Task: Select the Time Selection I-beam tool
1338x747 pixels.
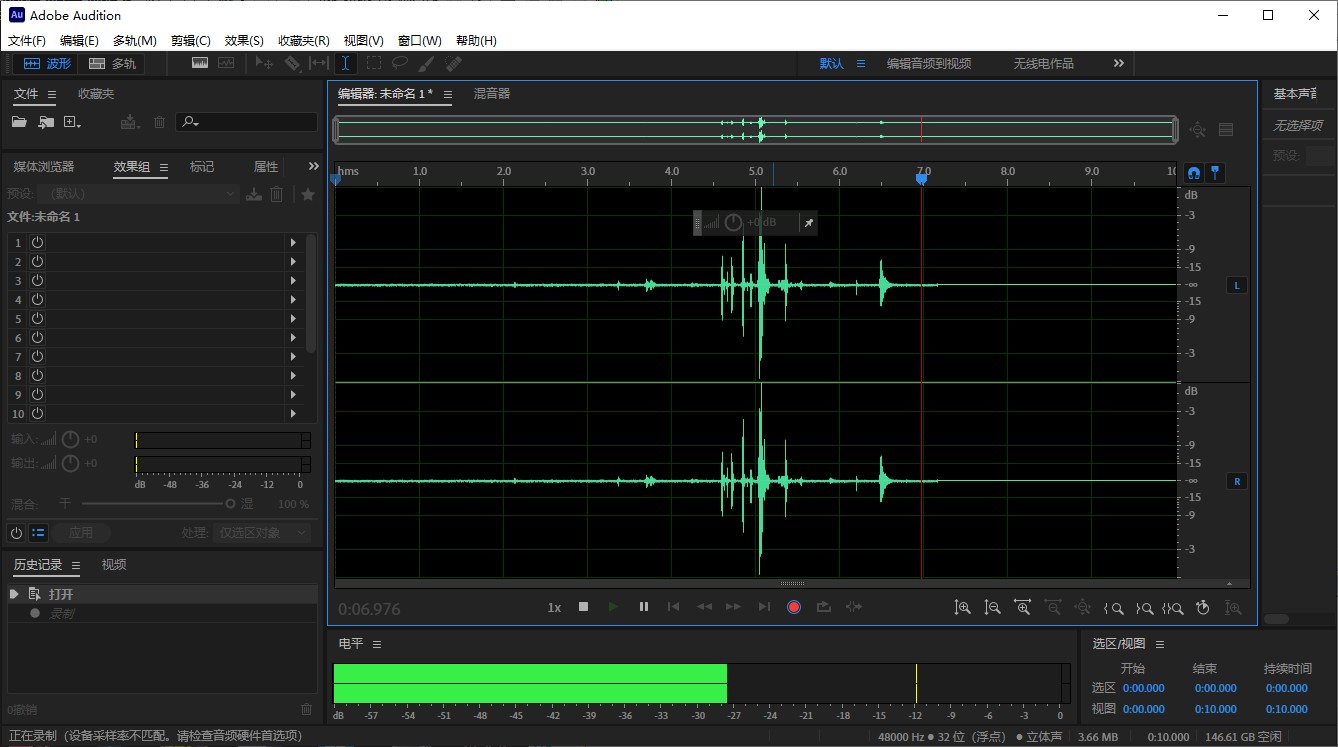Action: click(x=345, y=63)
